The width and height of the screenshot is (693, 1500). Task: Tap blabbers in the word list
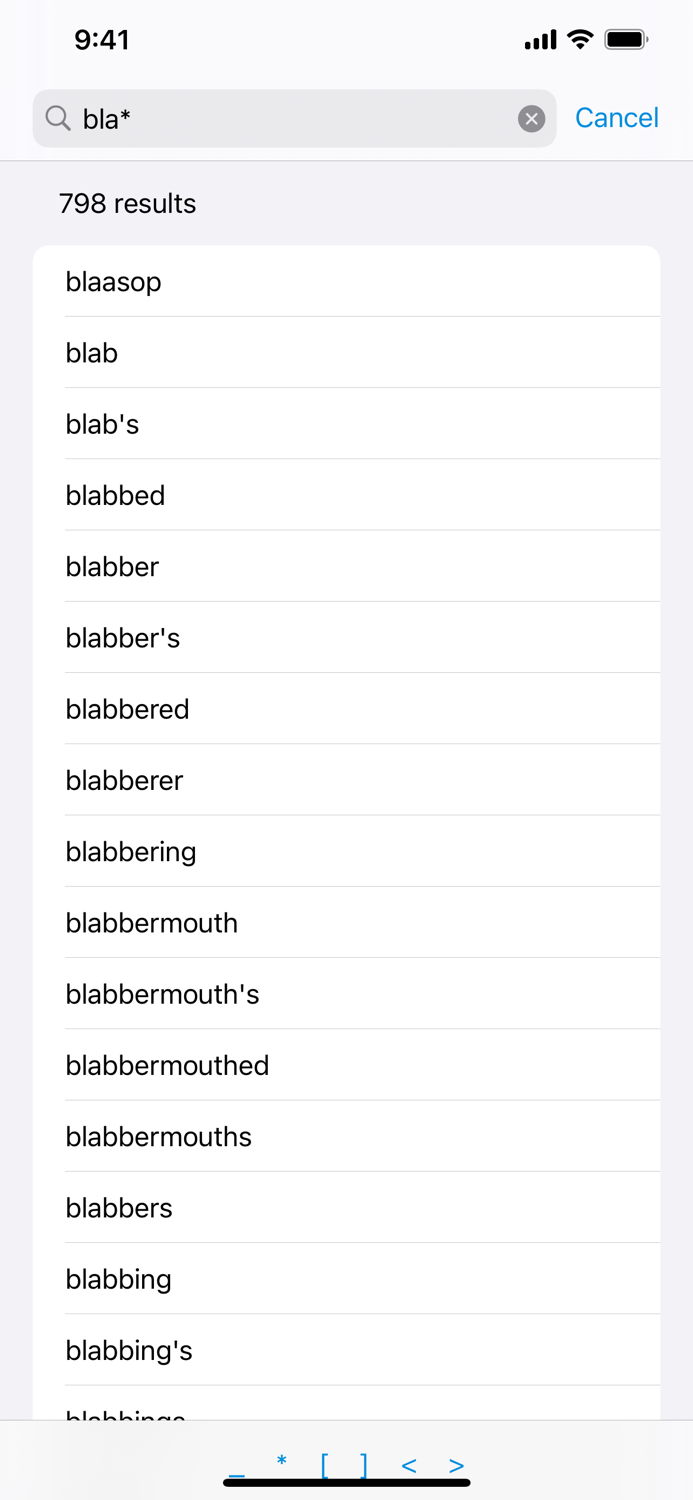[118, 1208]
